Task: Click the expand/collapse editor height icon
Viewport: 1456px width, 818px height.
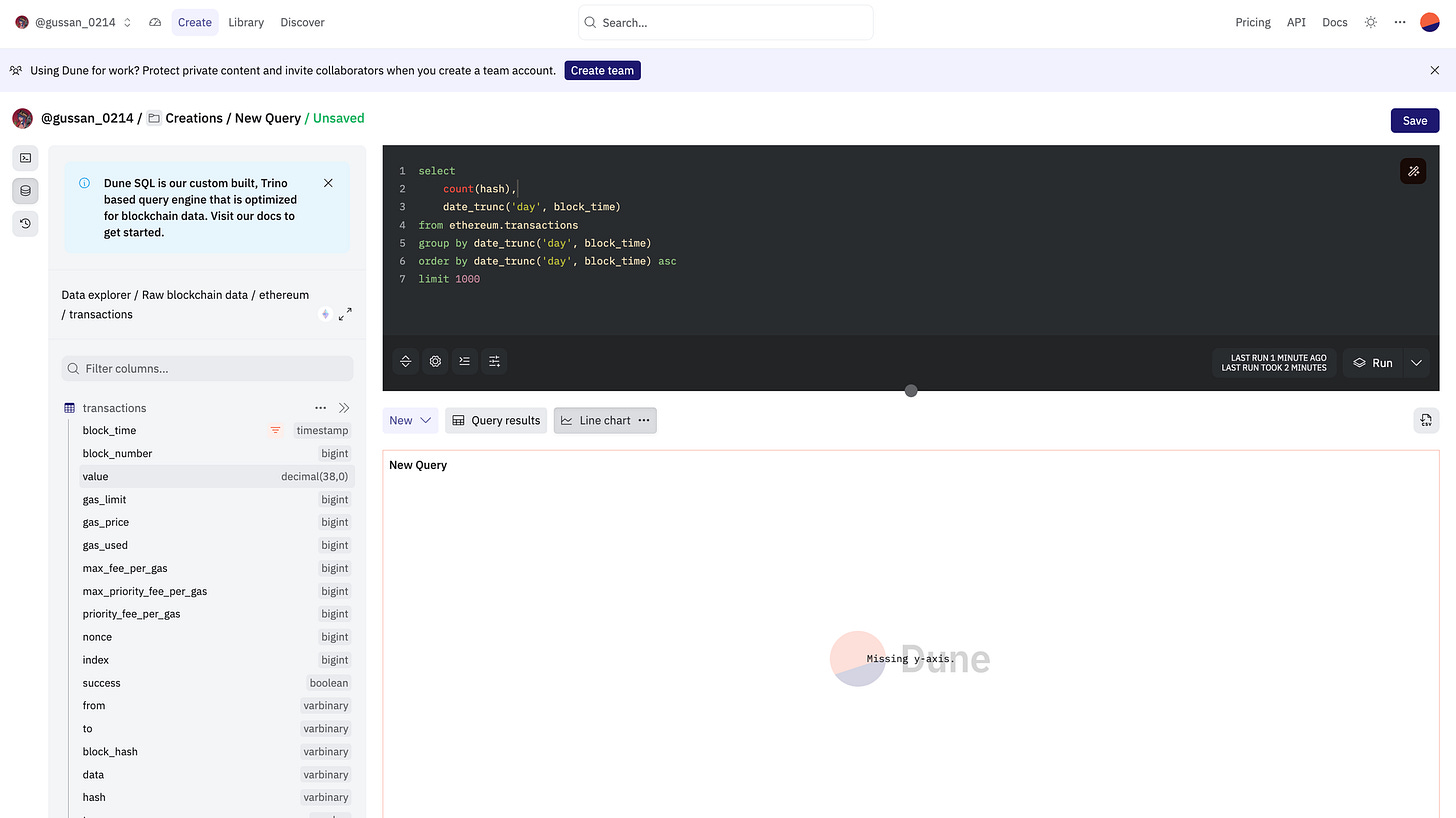Action: (406, 362)
